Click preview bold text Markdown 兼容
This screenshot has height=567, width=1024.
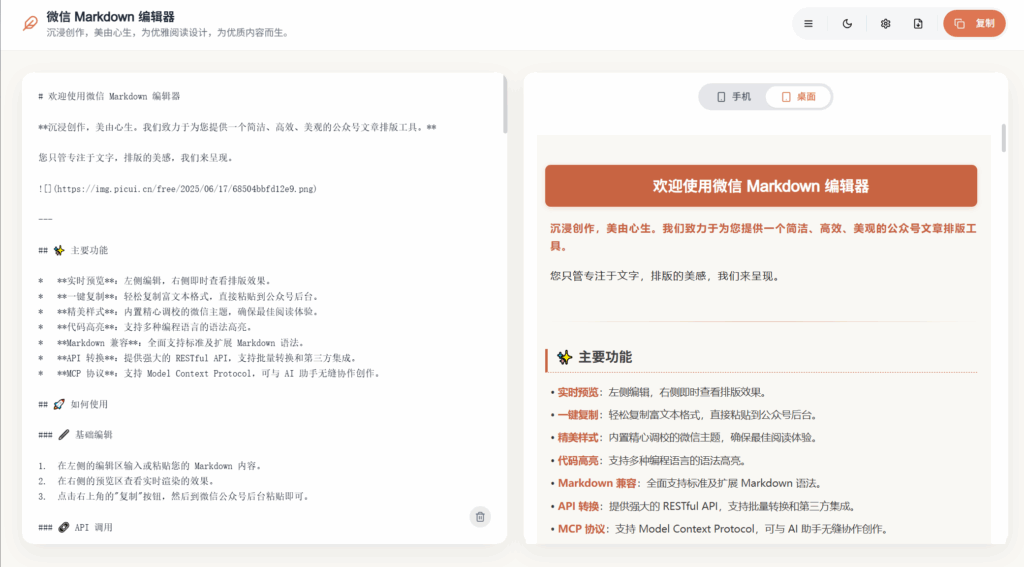[597, 483]
